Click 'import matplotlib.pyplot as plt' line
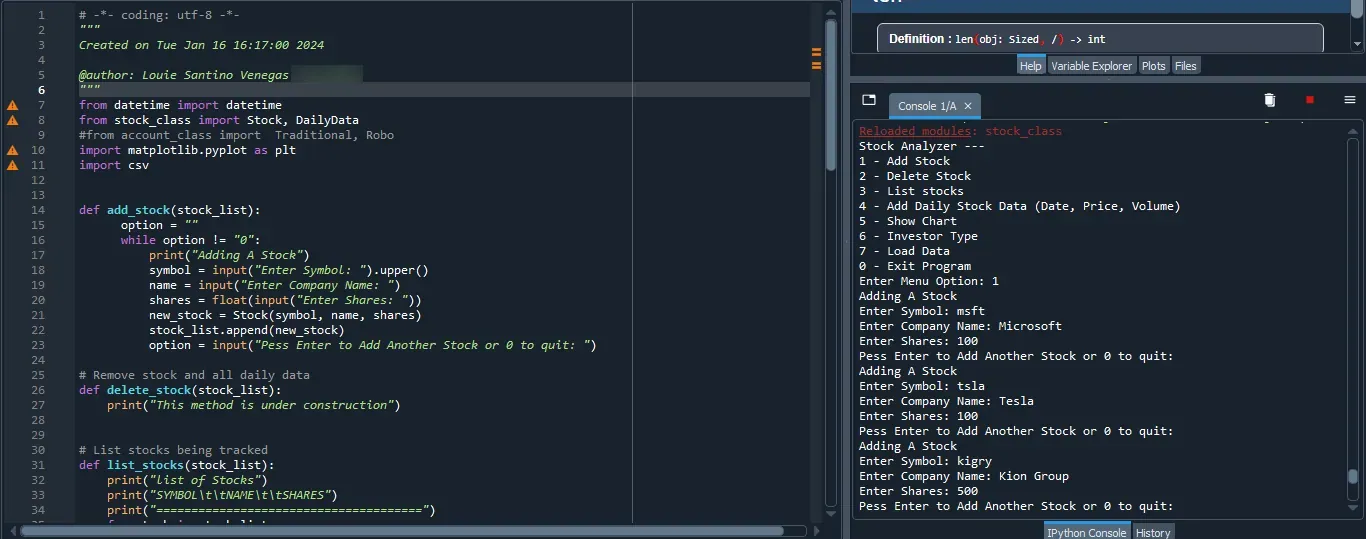Viewport: 1366px width, 539px height. [x=187, y=150]
